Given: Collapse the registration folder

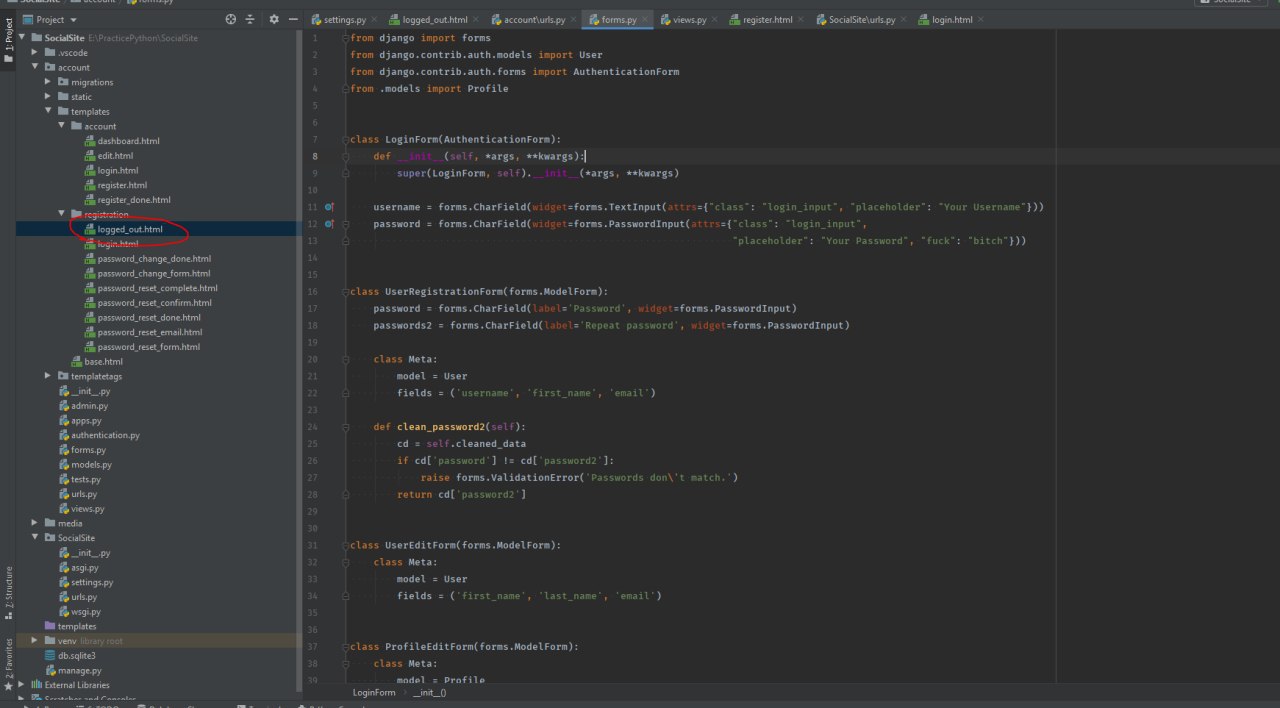Looking at the screenshot, I should click(x=61, y=214).
